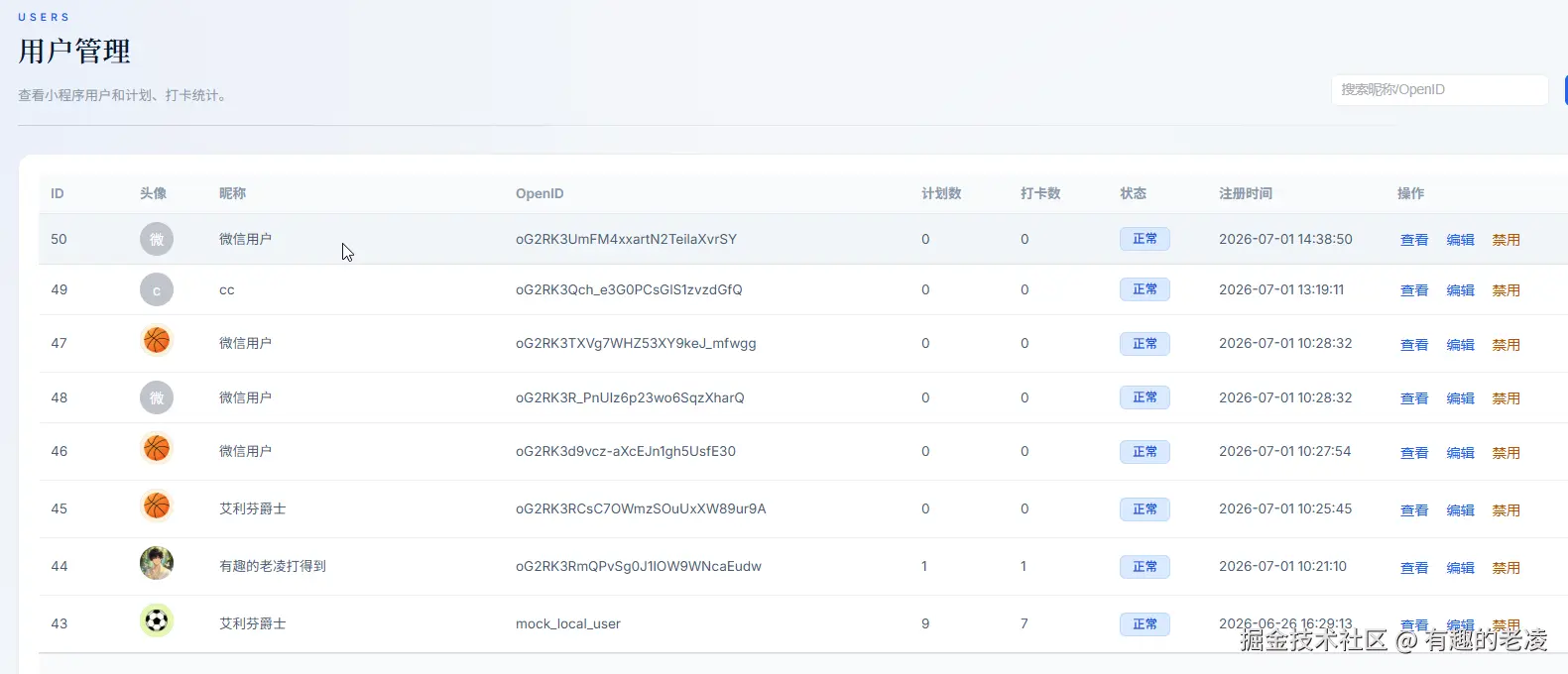
Task: Focus the 搜索昵称/OpenID search field
Action: pyautogui.click(x=1439, y=89)
